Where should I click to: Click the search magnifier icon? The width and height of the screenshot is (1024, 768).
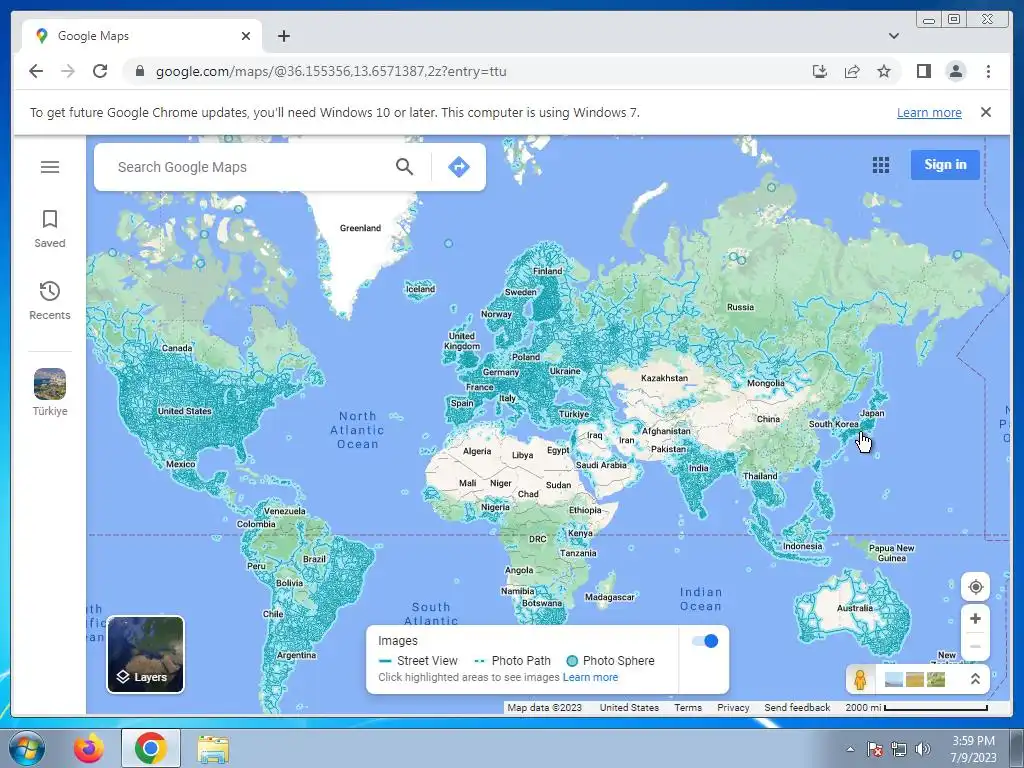[404, 167]
